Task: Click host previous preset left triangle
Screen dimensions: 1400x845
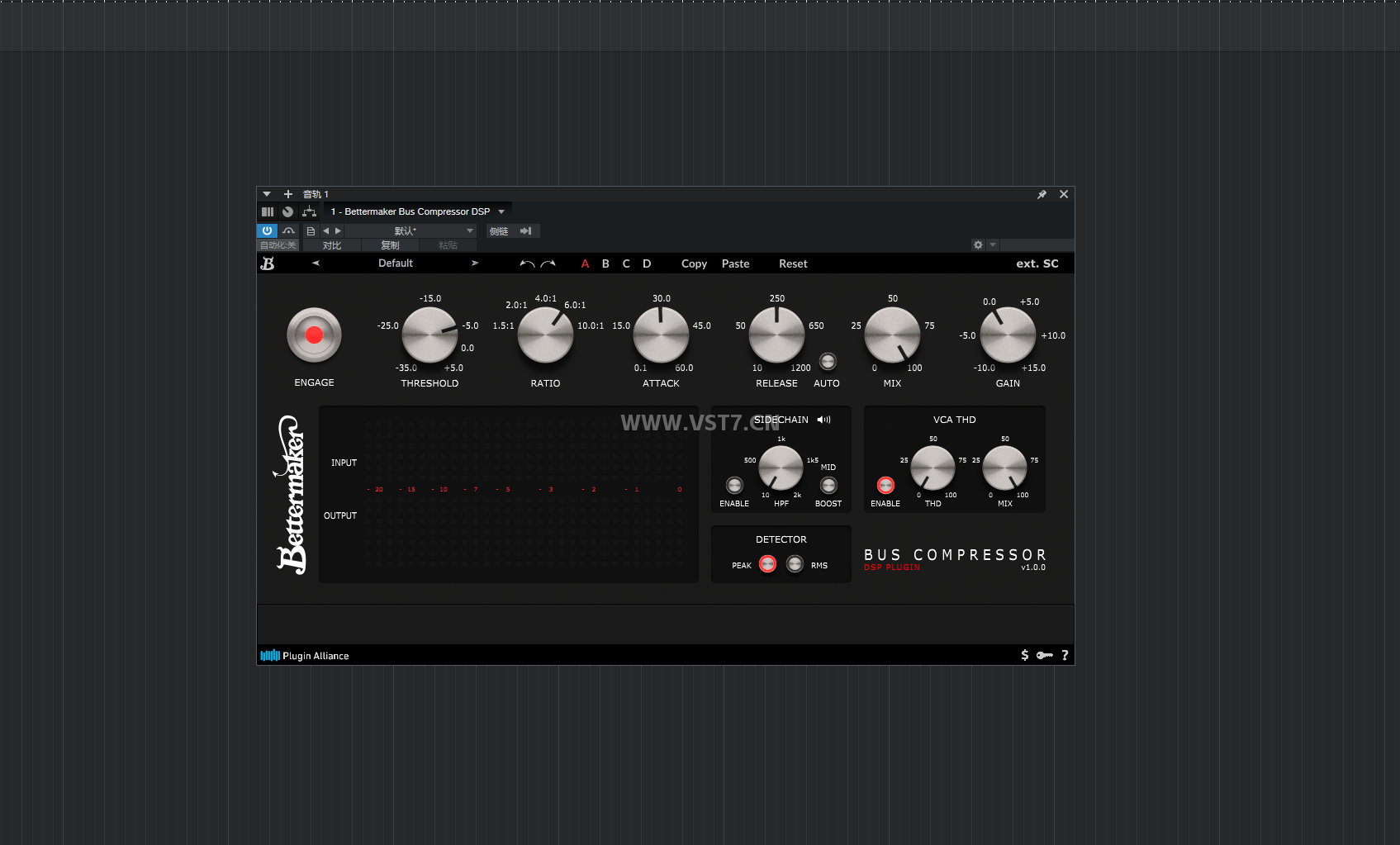Action: coord(325,231)
